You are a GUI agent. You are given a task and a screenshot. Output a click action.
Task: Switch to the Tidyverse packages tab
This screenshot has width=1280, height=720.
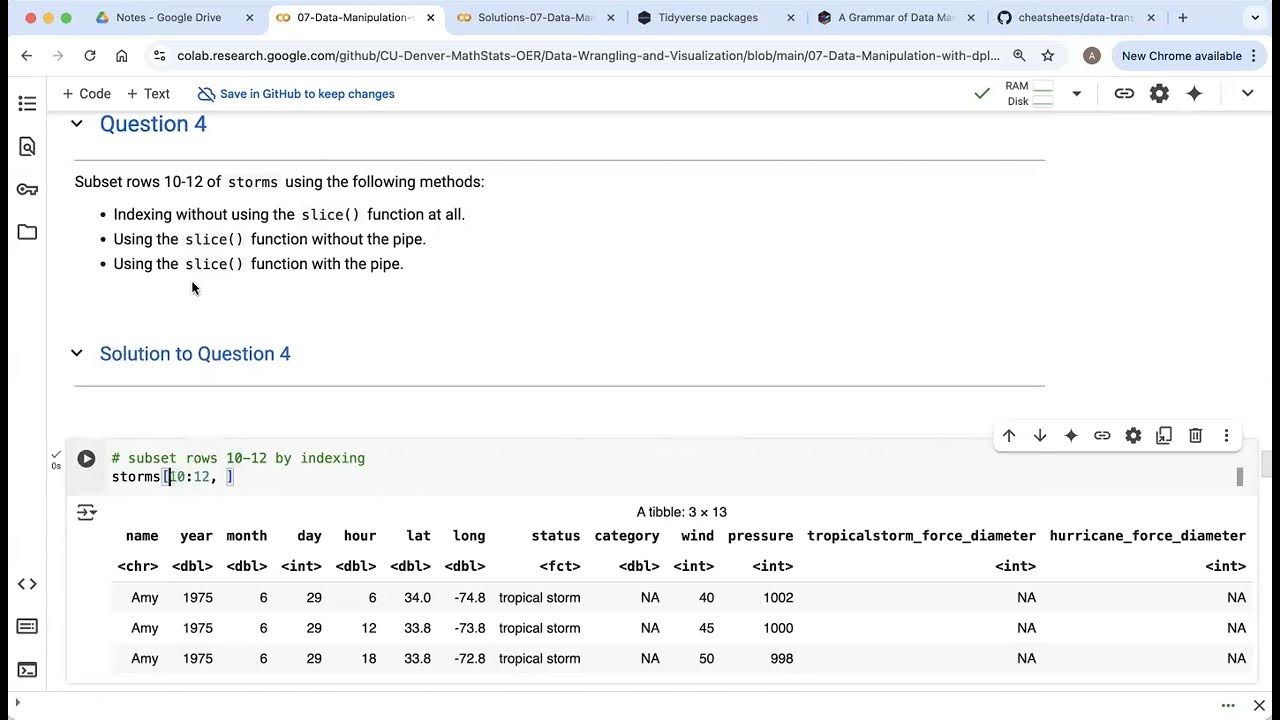[x=708, y=18]
